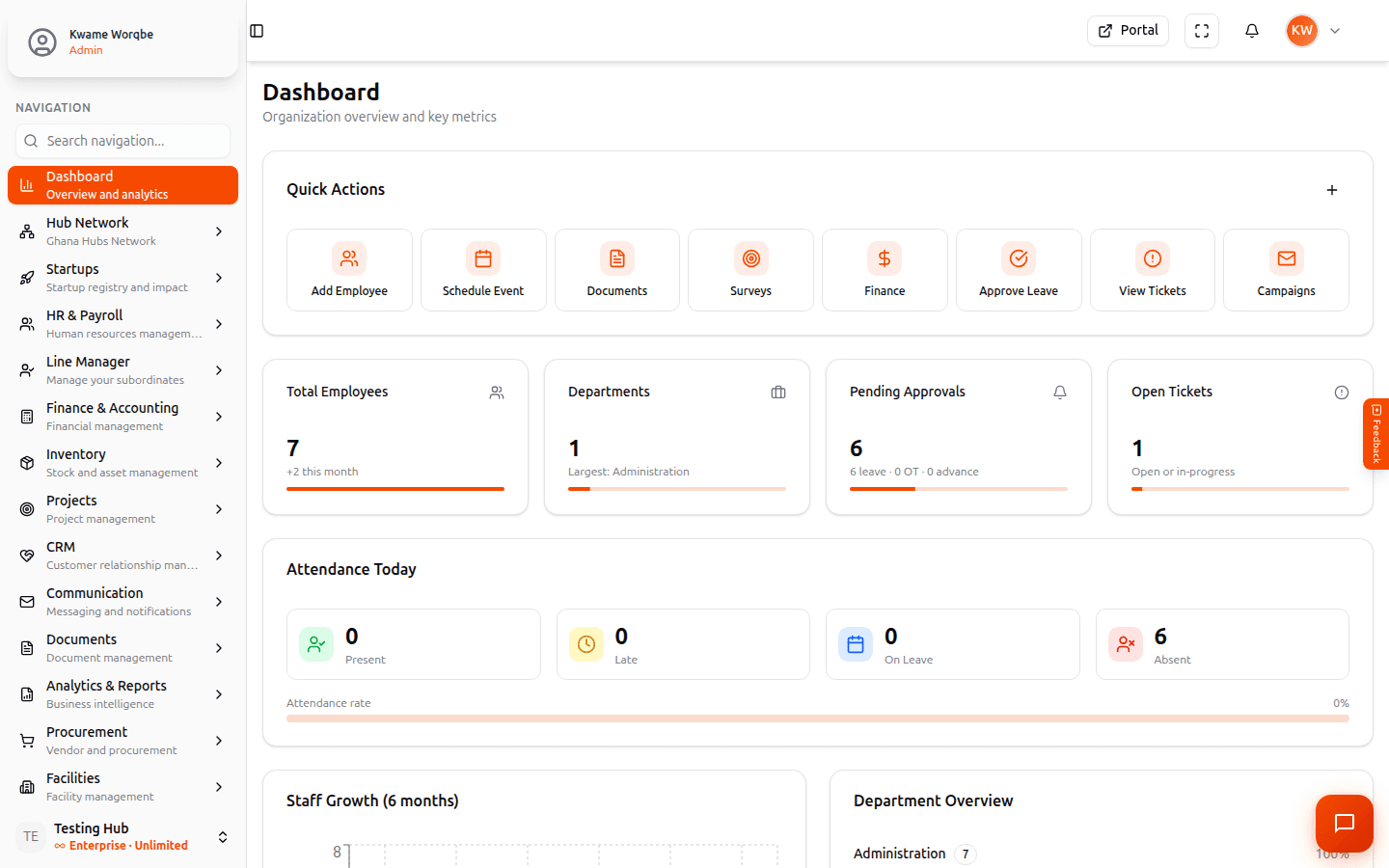Open the user avatar dropdown arrow

point(1335,31)
